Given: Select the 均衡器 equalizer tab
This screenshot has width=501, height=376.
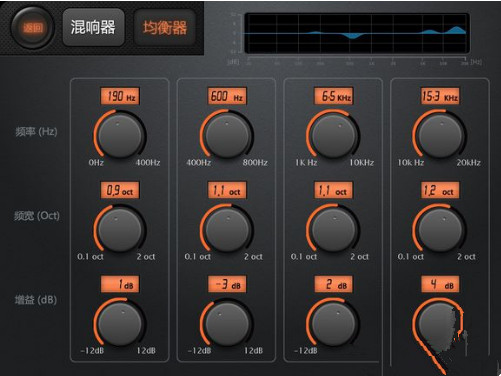Looking at the screenshot, I should tap(165, 27).
